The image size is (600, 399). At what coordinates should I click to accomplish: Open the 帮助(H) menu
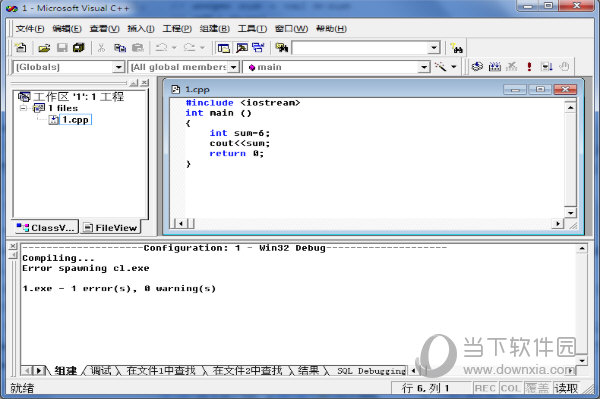331,29
